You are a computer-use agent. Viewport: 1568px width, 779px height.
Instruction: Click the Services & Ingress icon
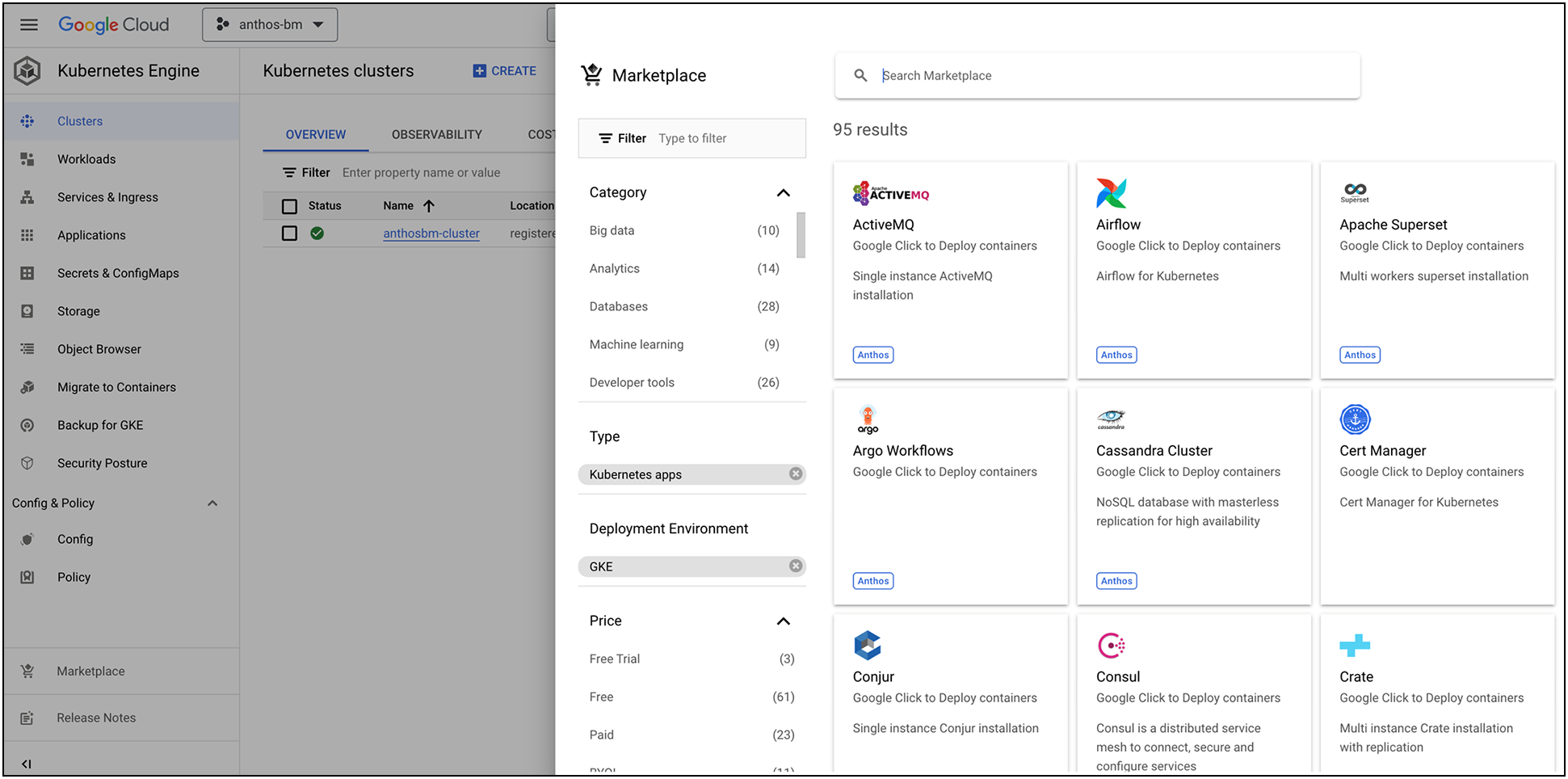point(27,197)
